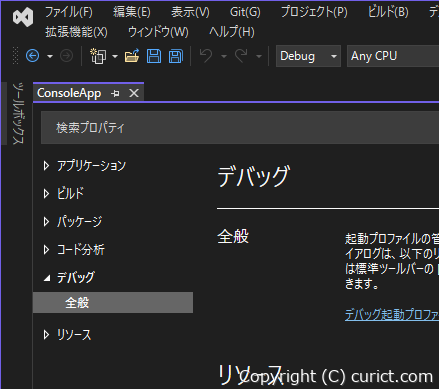
Task: Open the Any CPU platform dropdown
Action: point(393,56)
